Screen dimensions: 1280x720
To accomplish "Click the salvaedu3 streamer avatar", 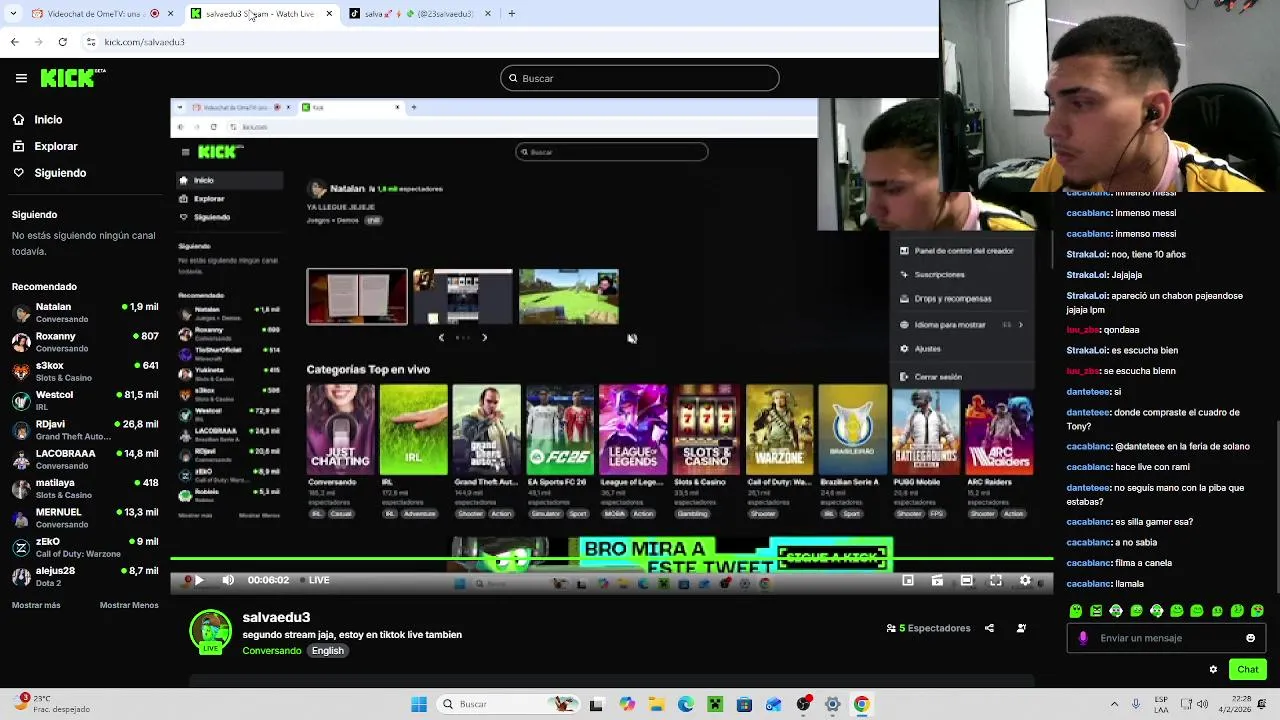I will [x=210, y=632].
